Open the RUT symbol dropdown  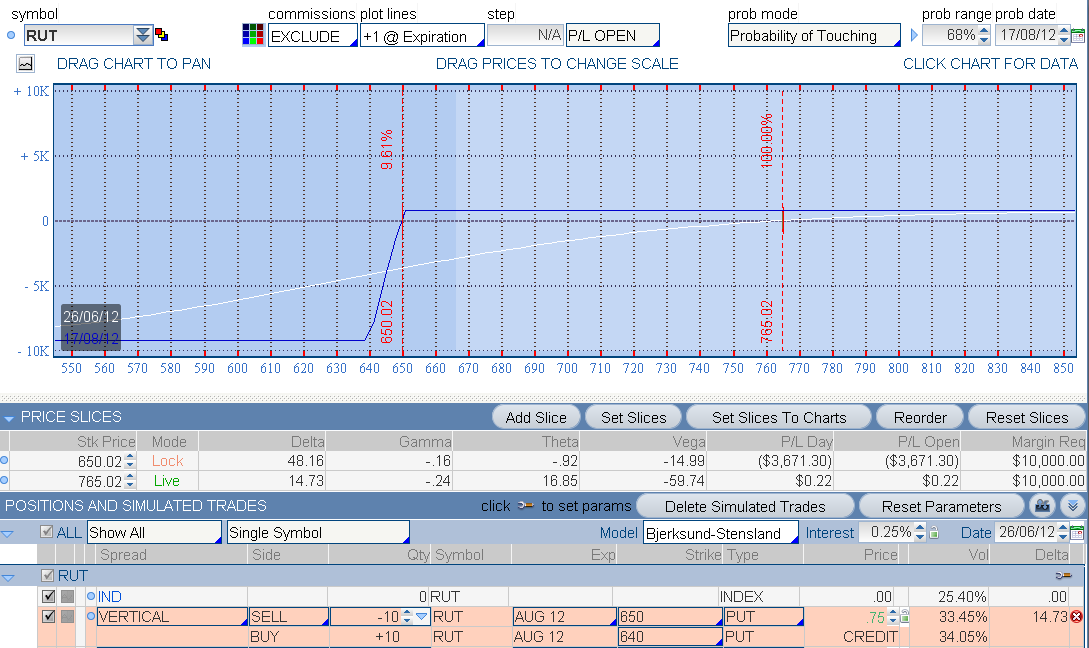pyautogui.click(x=143, y=36)
